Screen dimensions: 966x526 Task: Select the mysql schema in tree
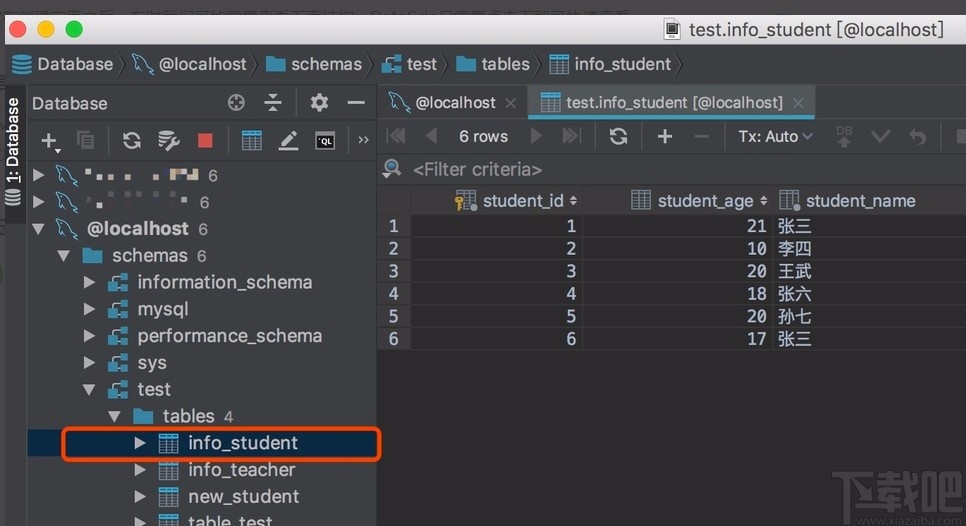pos(163,309)
